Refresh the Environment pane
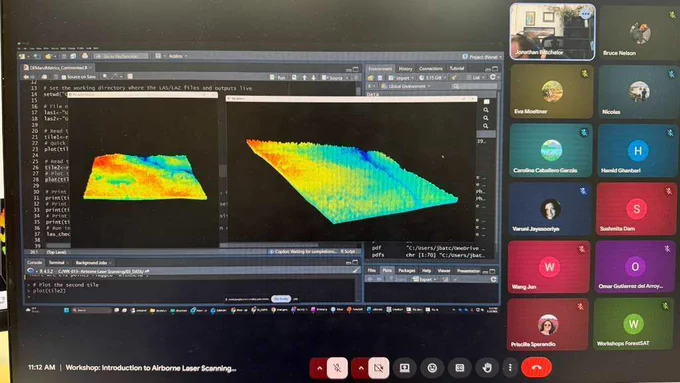The image size is (680, 383). [493, 77]
